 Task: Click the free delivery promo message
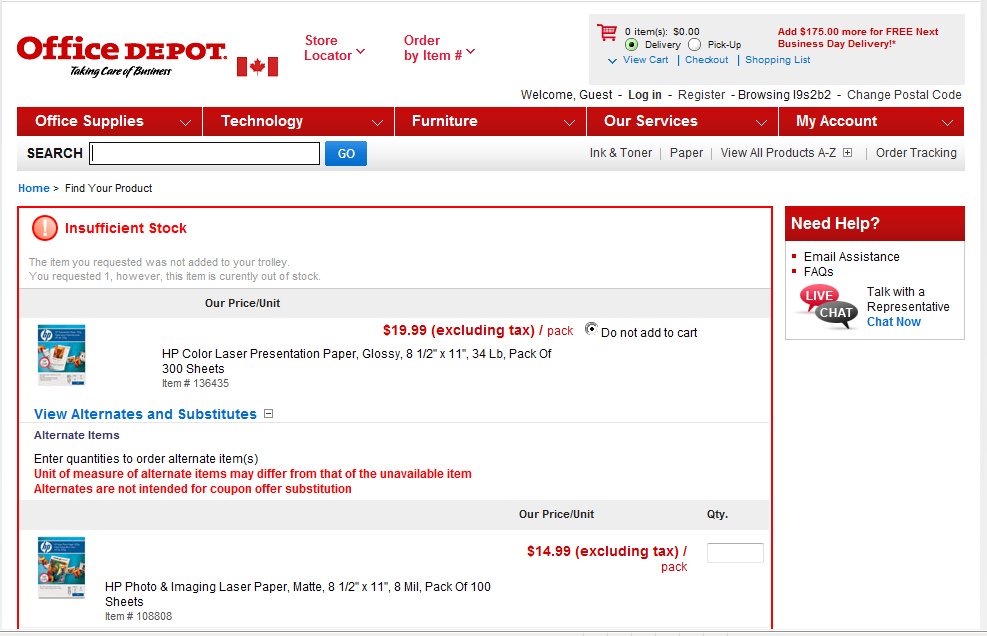tap(857, 37)
